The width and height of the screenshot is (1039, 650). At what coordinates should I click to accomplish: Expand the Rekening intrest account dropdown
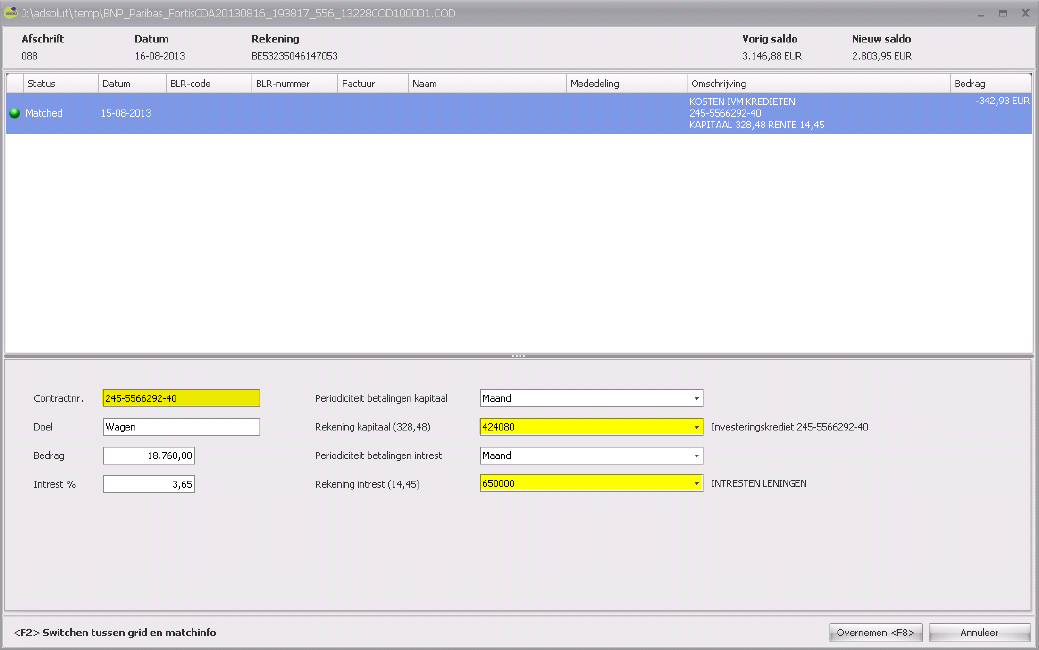point(696,484)
